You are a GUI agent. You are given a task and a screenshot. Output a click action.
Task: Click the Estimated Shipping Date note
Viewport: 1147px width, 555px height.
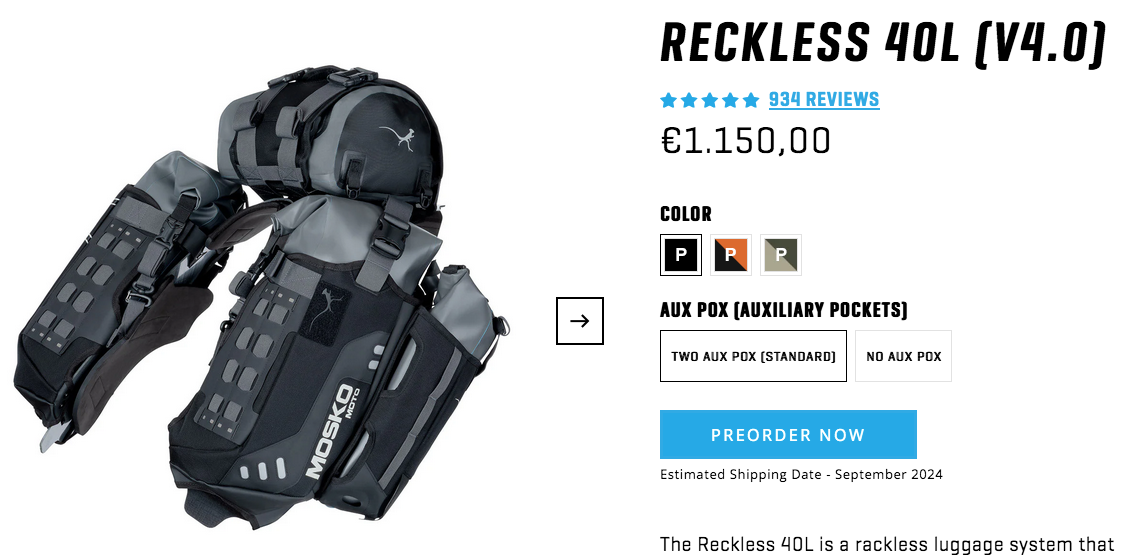point(801,475)
